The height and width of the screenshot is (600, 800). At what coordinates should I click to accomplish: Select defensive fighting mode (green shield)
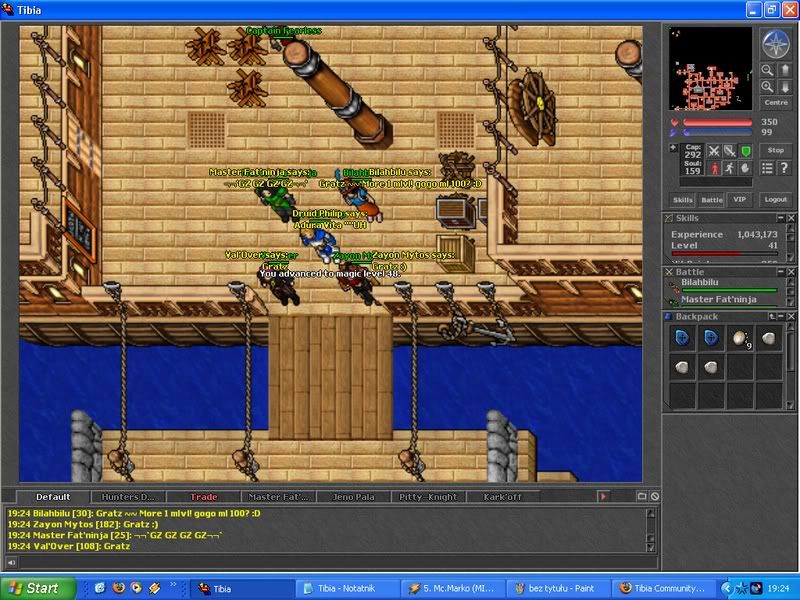pyautogui.click(x=746, y=151)
